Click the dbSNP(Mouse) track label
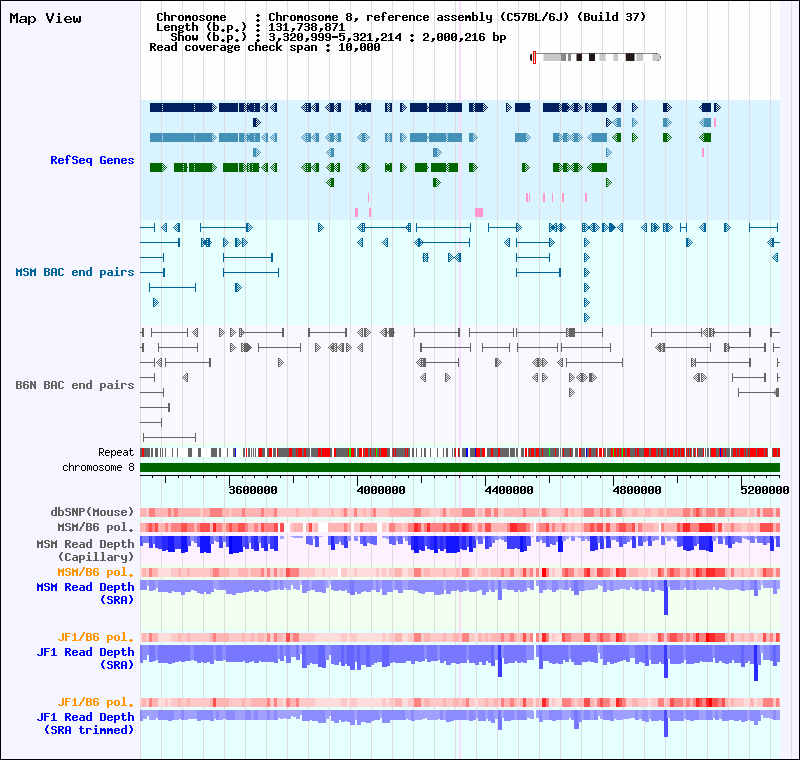 (x=92, y=512)
